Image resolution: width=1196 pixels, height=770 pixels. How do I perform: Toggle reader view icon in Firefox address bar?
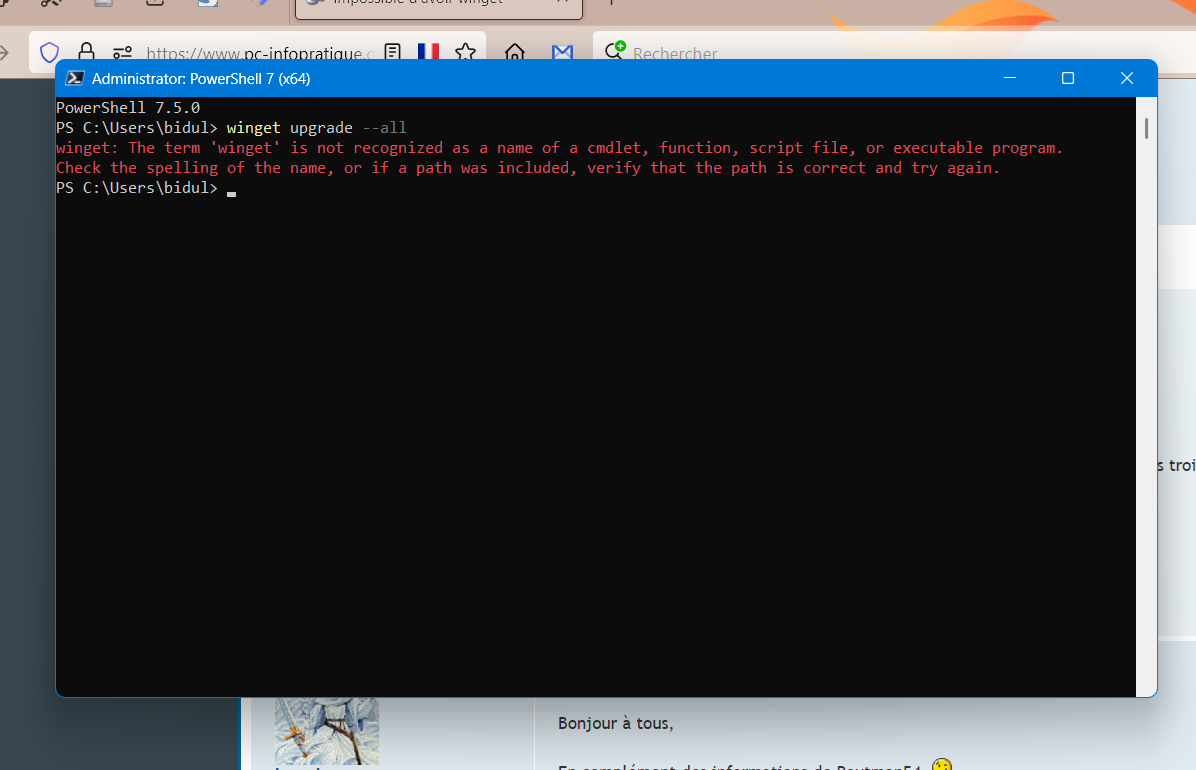tap(392, 52)
